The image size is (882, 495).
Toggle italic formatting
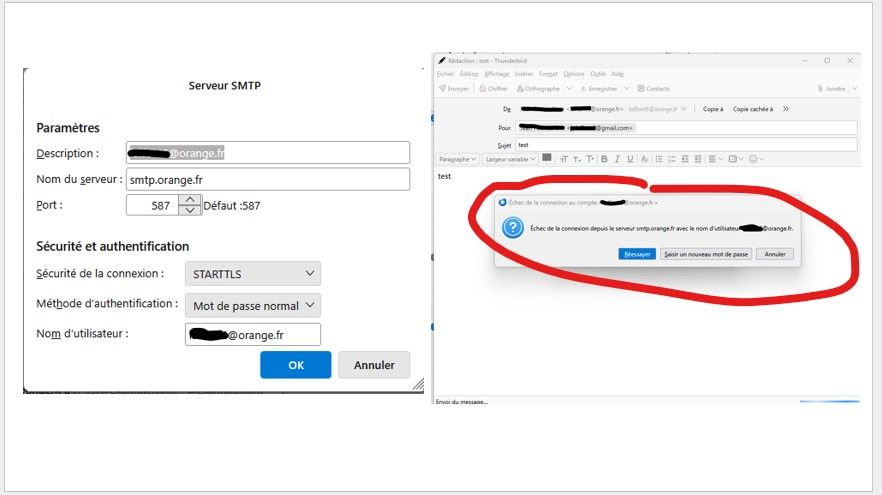coord(617,159)
